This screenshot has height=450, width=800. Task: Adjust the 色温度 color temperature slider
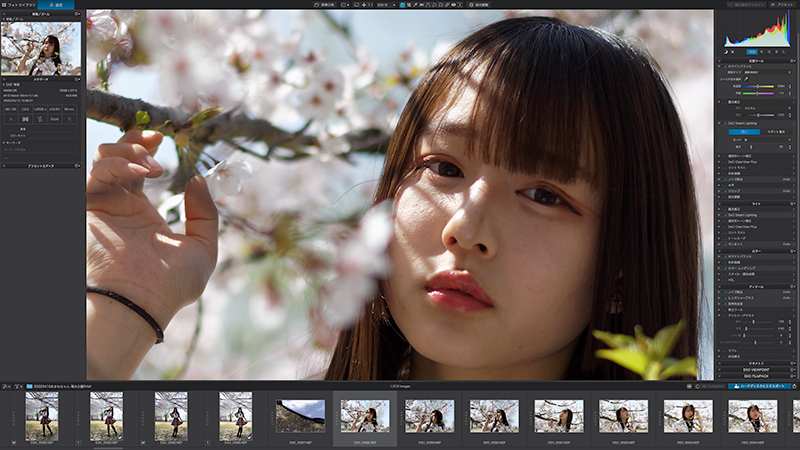[758, 86]
